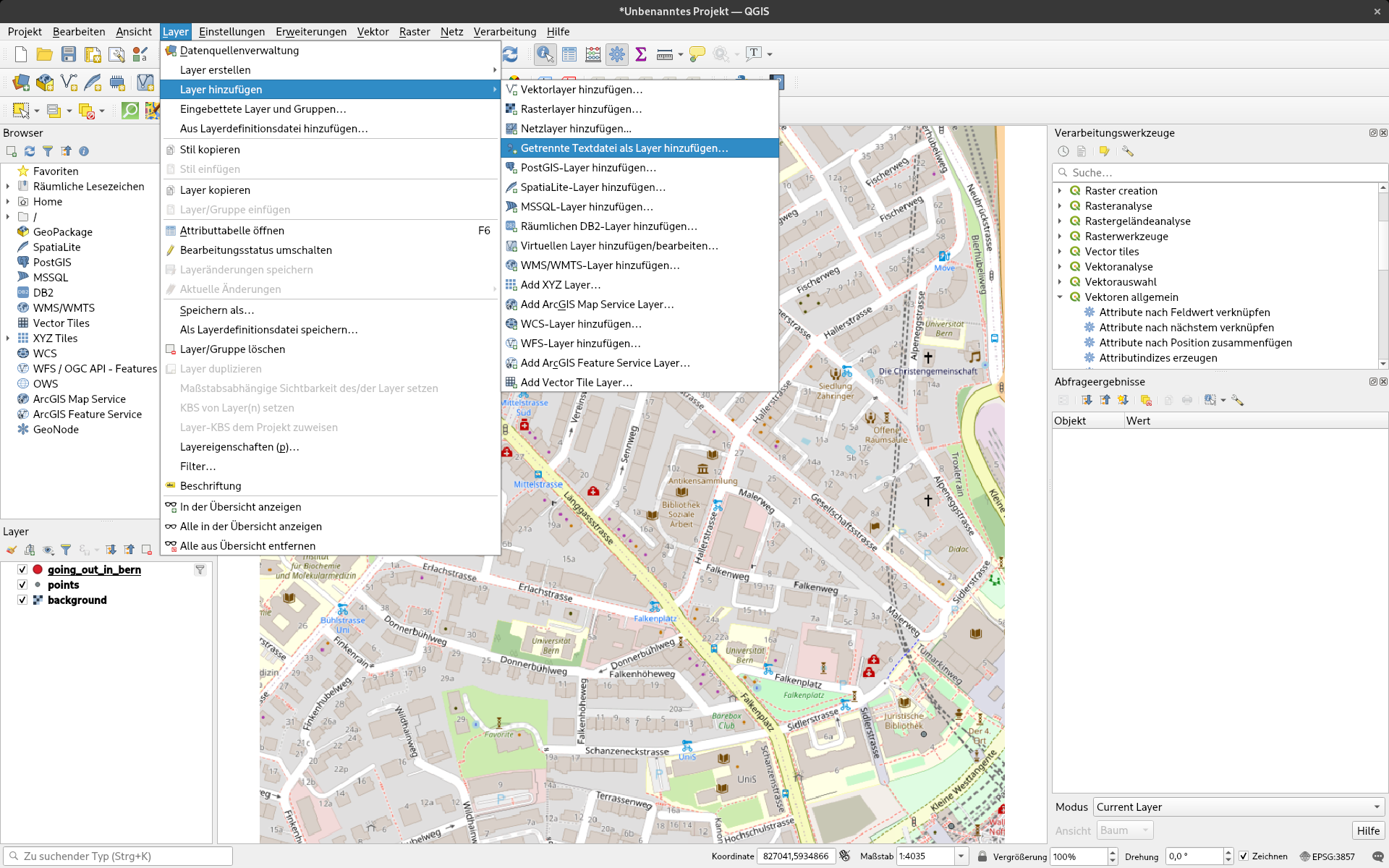Open the attribute table toolbar icon

569,54
